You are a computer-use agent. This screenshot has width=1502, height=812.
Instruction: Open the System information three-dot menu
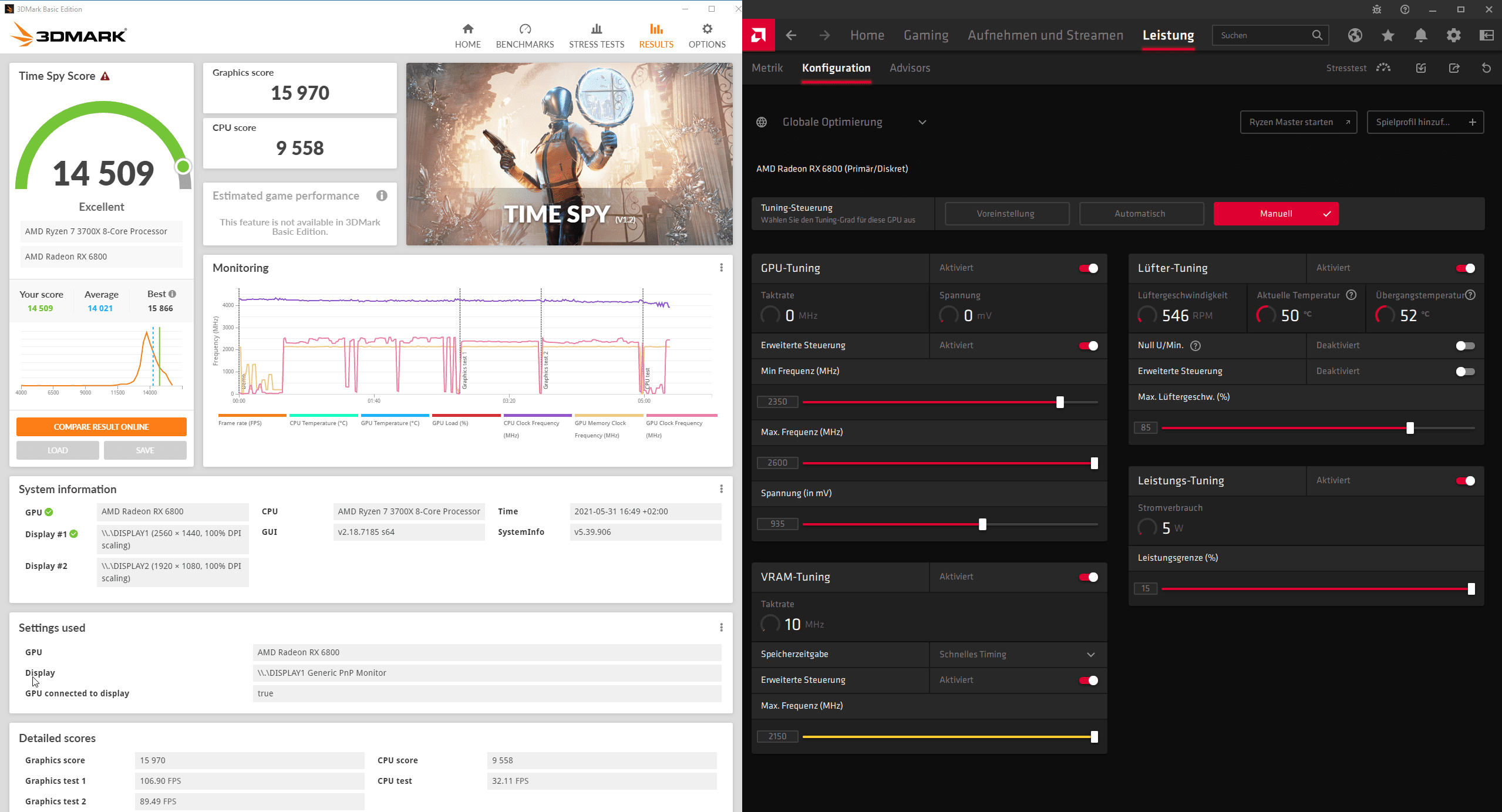721,489
